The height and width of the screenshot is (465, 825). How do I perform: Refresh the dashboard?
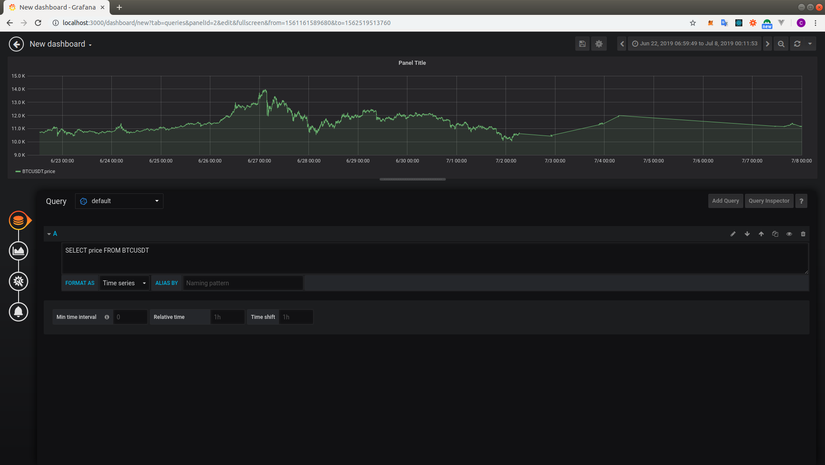pos(797,44)
